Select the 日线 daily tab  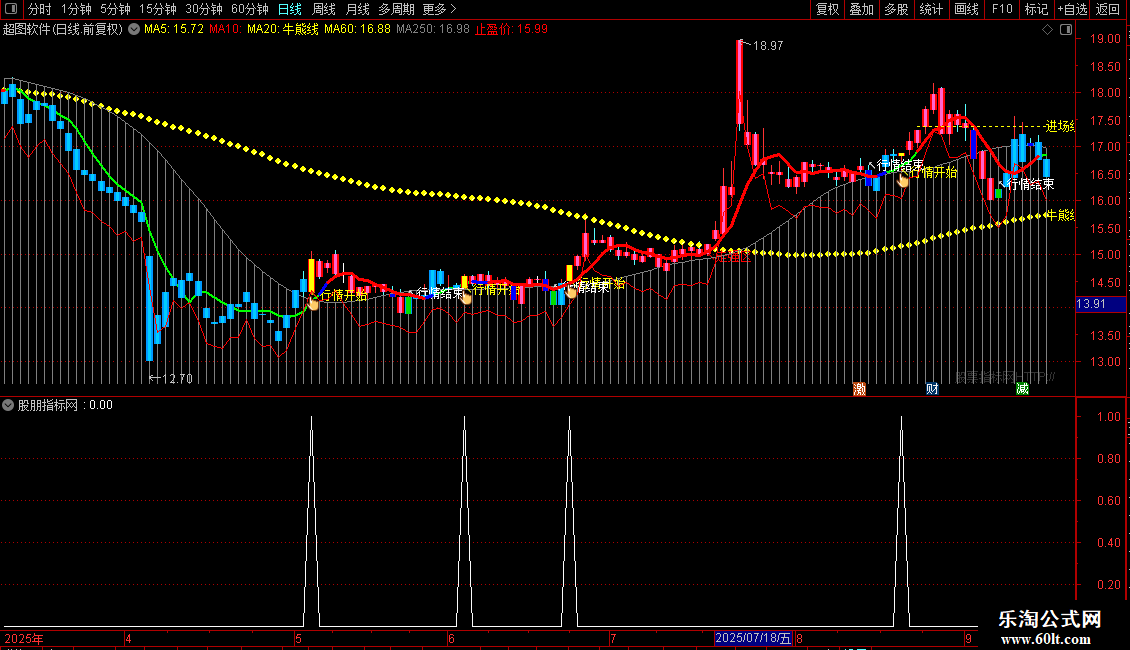pos(290,9)
